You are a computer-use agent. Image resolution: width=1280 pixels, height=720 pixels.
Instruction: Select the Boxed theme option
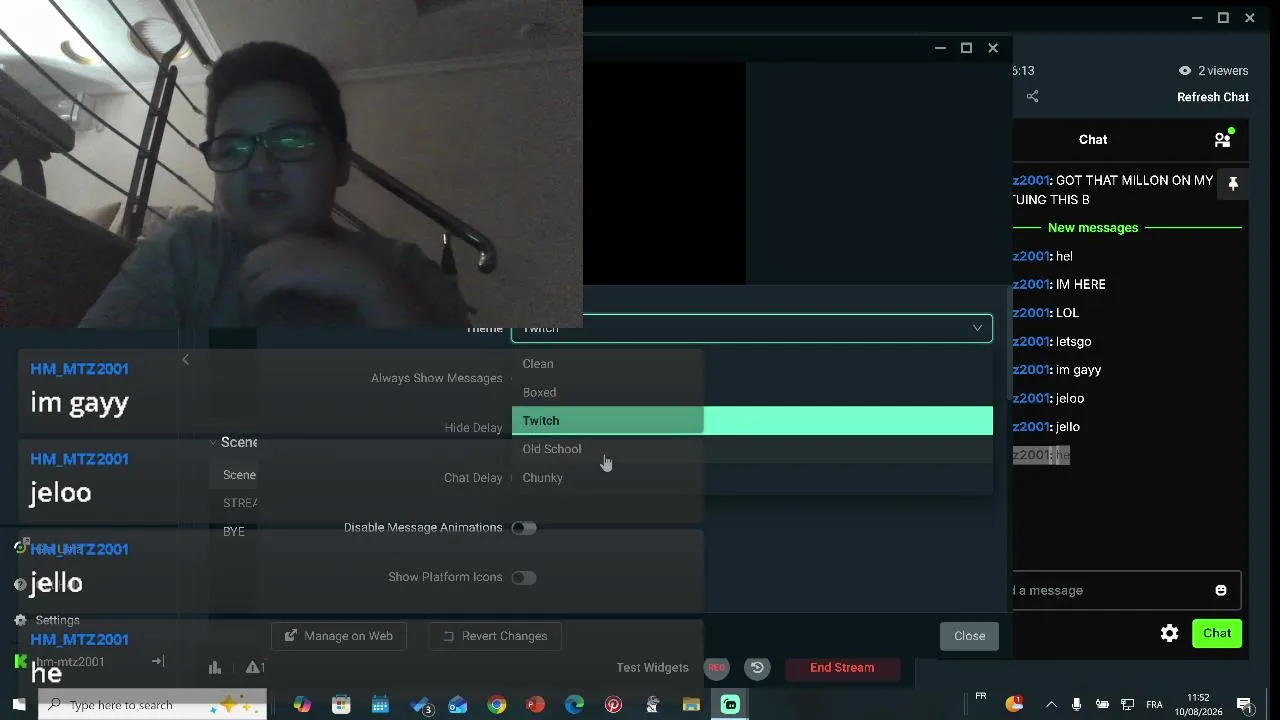coord(752,392)
